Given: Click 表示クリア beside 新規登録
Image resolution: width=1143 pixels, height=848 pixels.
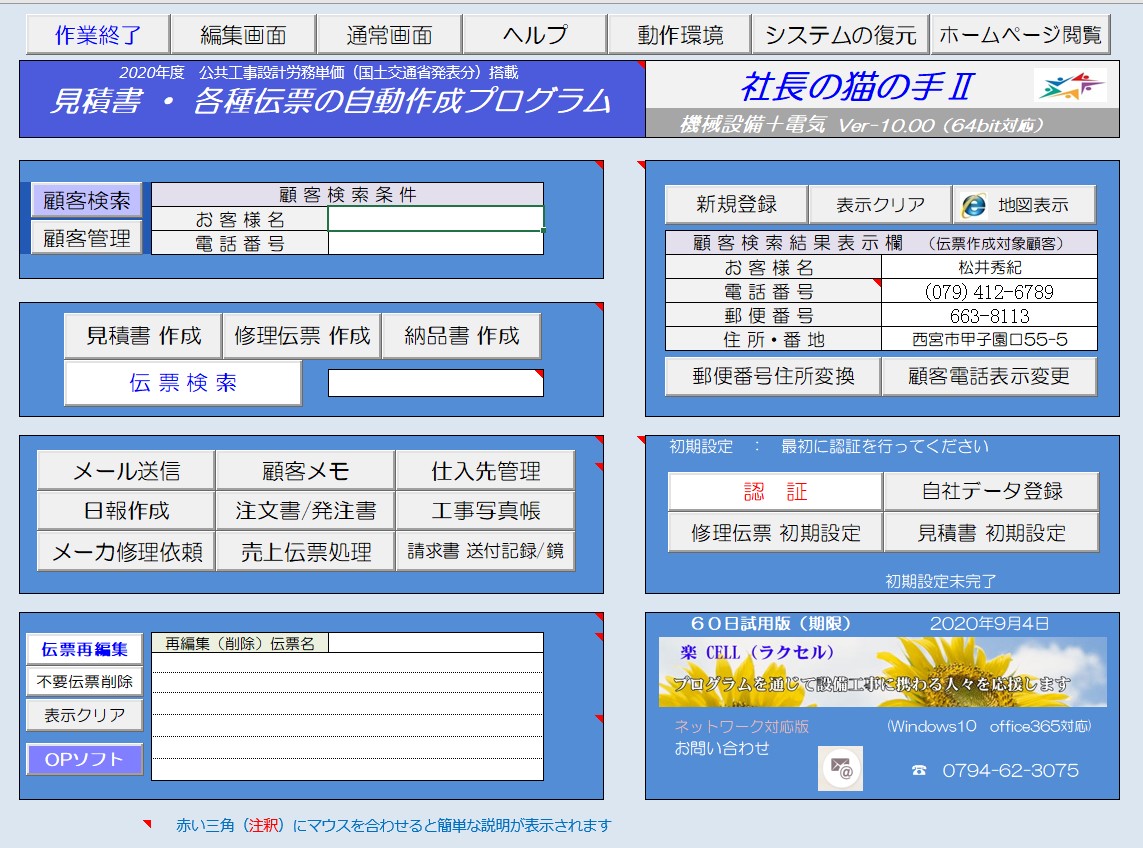Looking at the screenshot, I should (880, 204).
